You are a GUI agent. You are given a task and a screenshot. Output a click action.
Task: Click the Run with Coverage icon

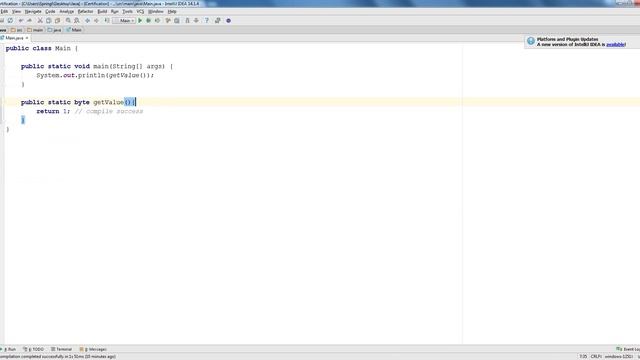click(158, 20)
